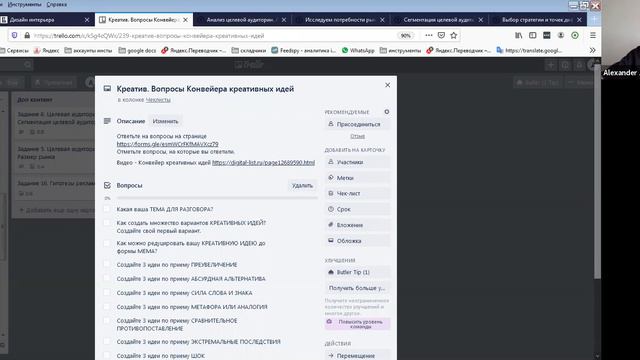Open the Feedspy bookmark
The image size is (640, 360).
[x=304, y=51]
